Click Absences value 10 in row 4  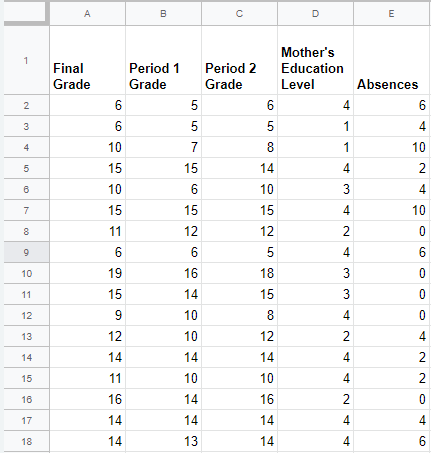[x=391, y=147]
